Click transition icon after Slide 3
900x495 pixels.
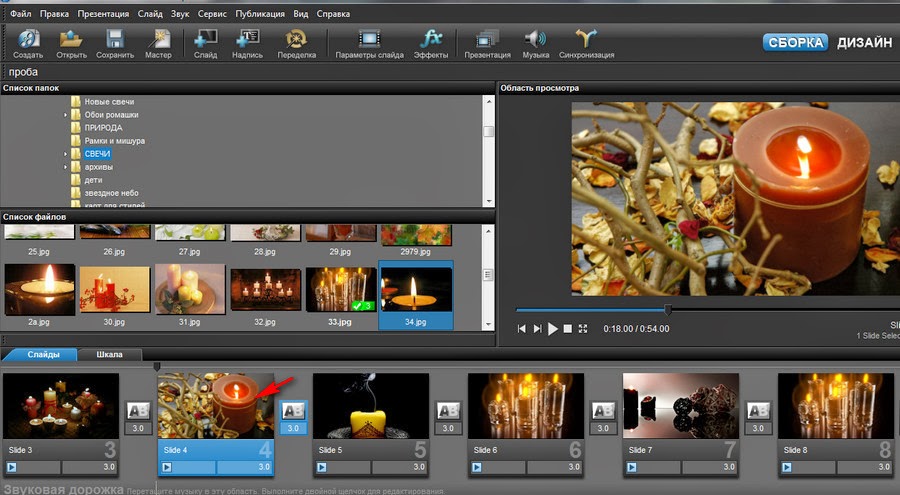138,411
